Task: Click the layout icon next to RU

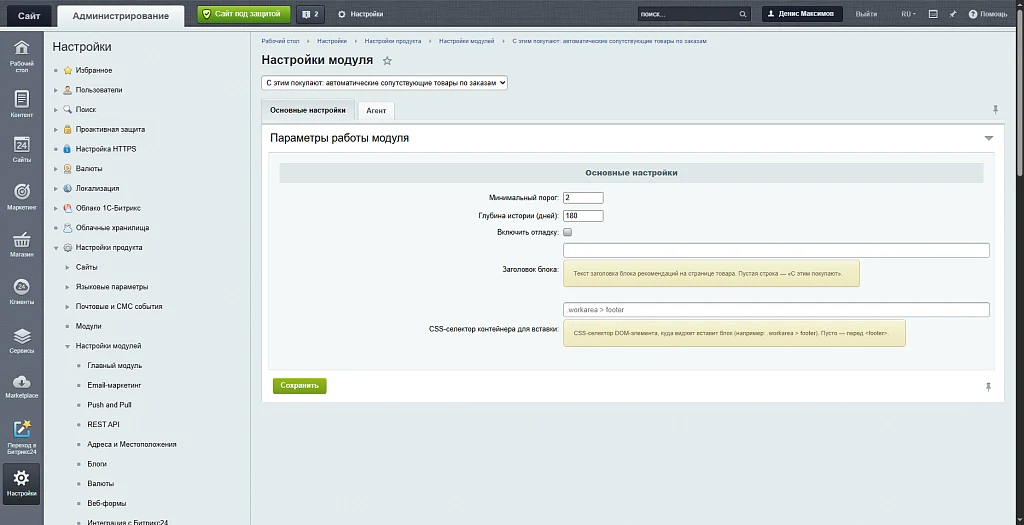Action: 933,14
